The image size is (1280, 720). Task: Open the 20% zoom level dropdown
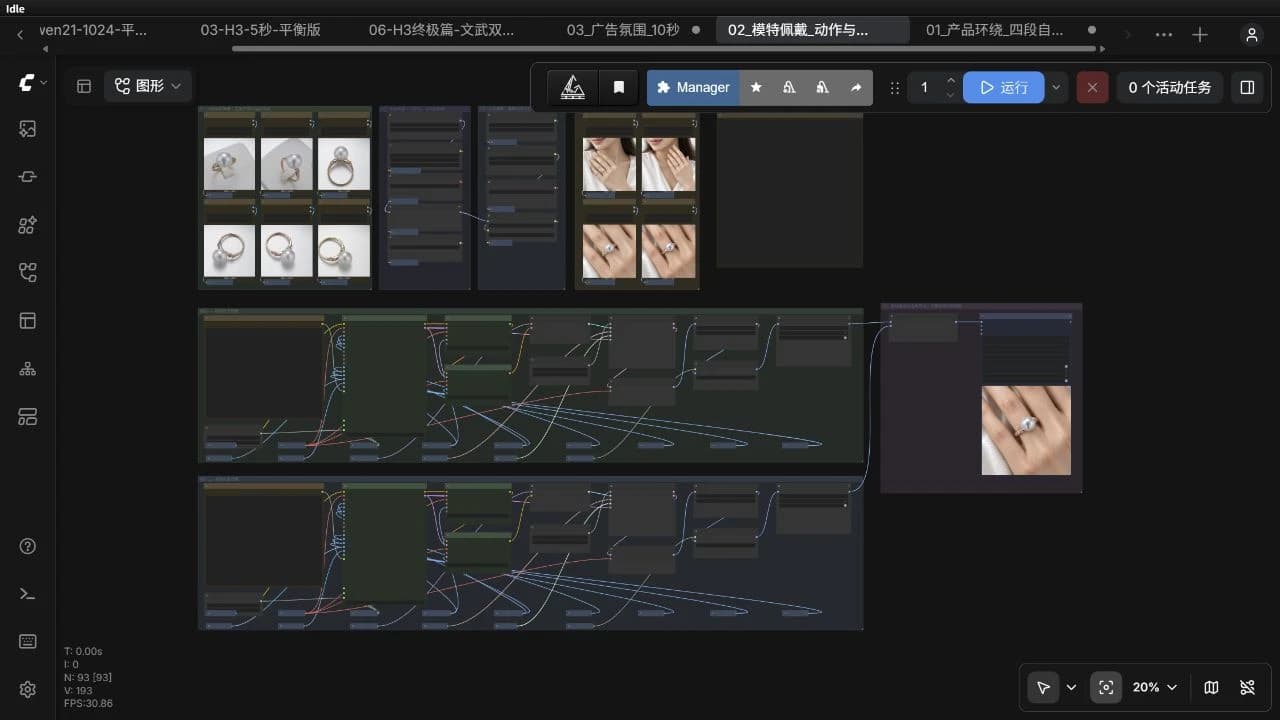(x=1155, y=687)
